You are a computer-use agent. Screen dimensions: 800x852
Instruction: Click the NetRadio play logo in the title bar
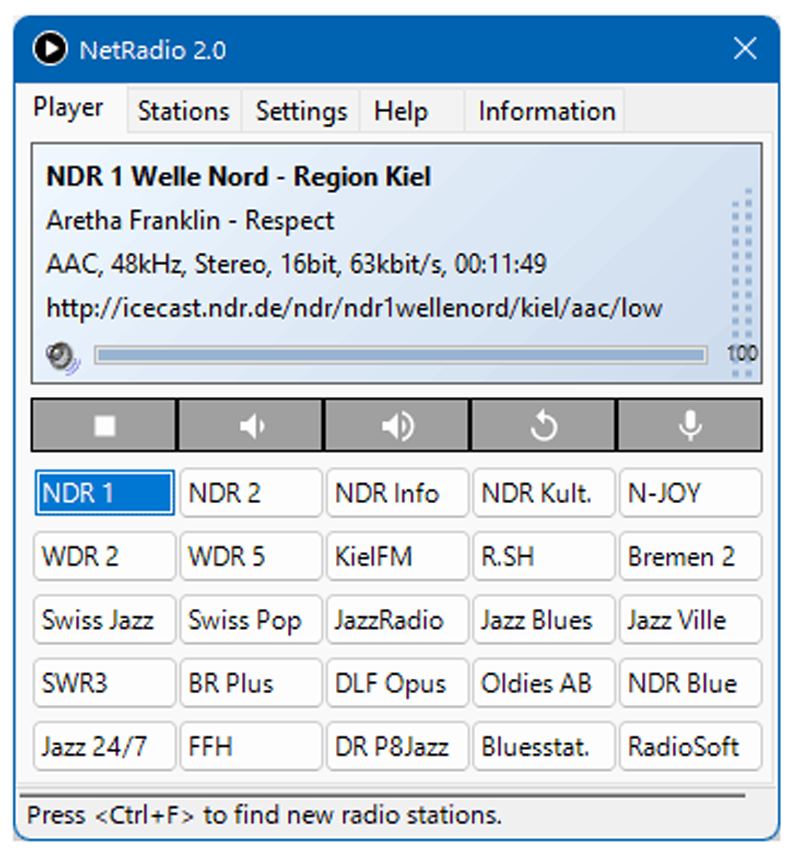click(x=50, y=49)
